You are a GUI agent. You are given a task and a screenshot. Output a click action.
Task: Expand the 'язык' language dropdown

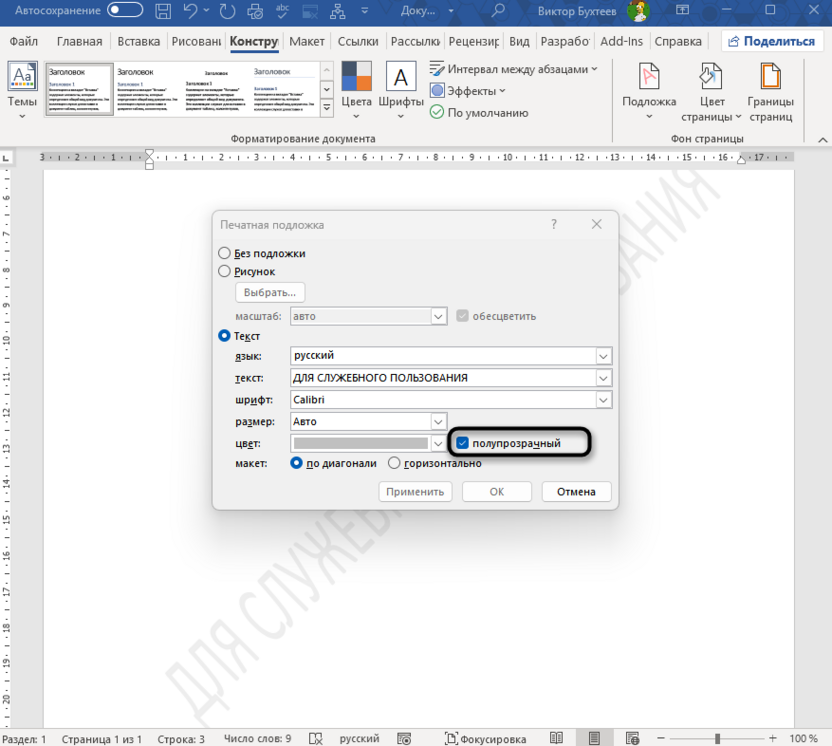(x=603, y=356)
